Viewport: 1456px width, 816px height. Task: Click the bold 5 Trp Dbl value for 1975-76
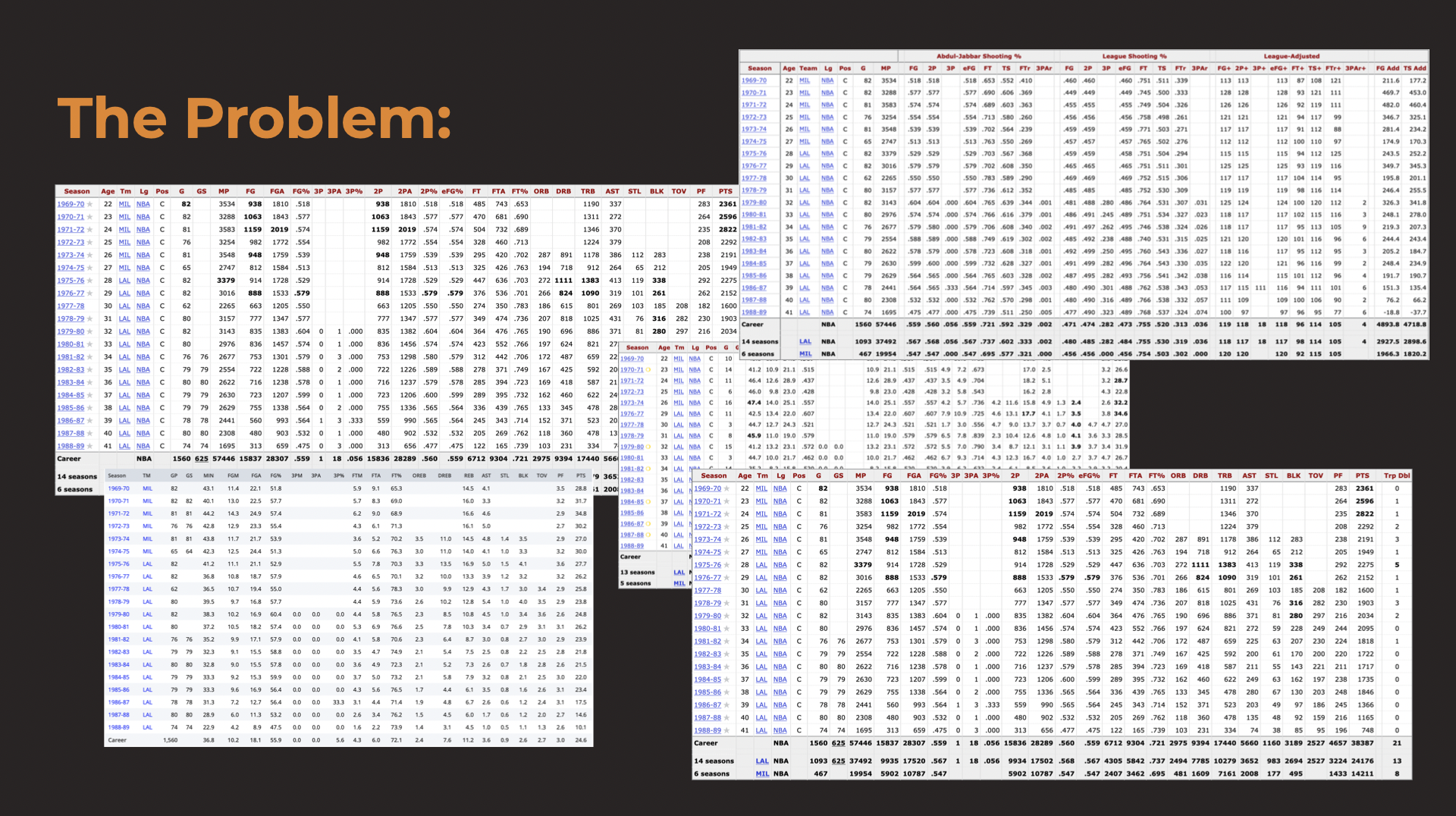(x=1397, y=565)
